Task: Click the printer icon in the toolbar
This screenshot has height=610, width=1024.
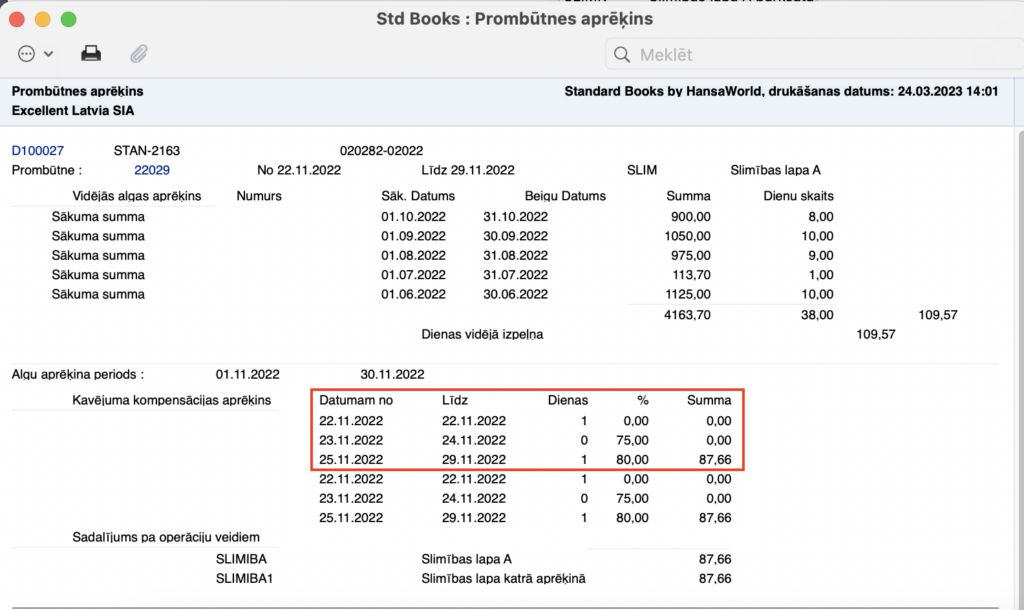Action: click(91, 53)
